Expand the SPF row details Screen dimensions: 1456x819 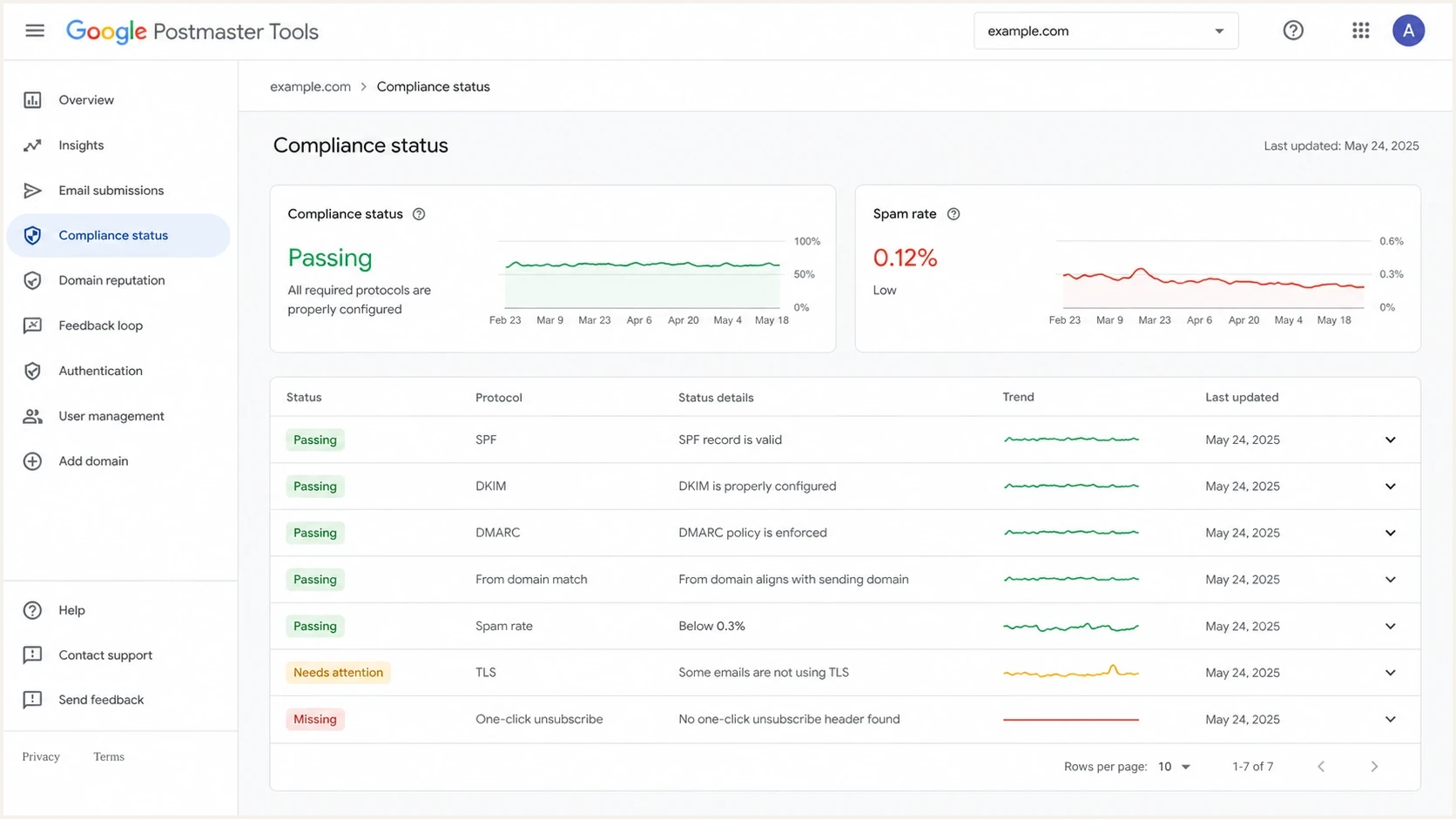tap(1391, 440)
